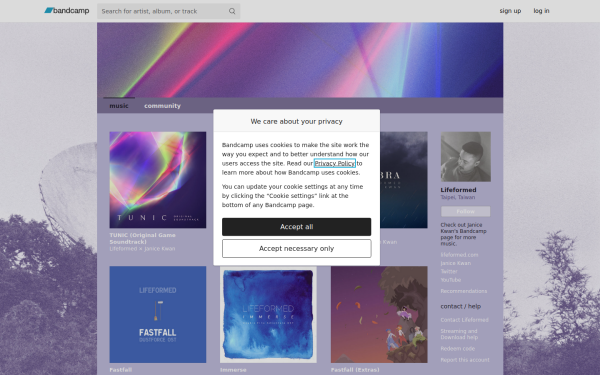The image size is (600, 375).
Task: Open the Twitter link
Action: pyautogui.click(x=449, y=272)
